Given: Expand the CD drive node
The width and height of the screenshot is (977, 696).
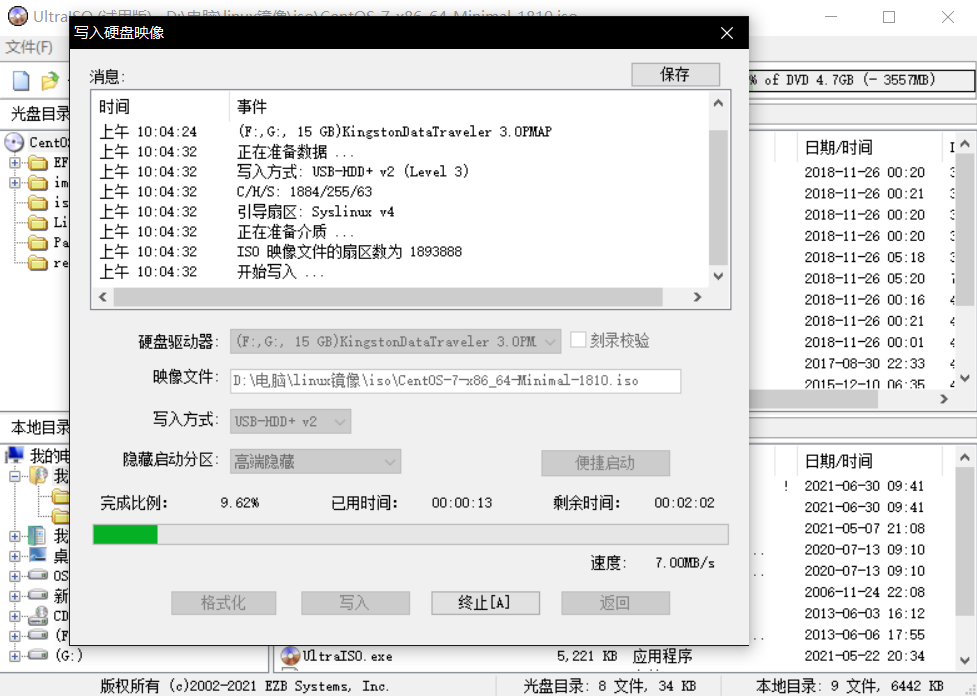Looking at the screenshot, I should click(x=15, y=616).
